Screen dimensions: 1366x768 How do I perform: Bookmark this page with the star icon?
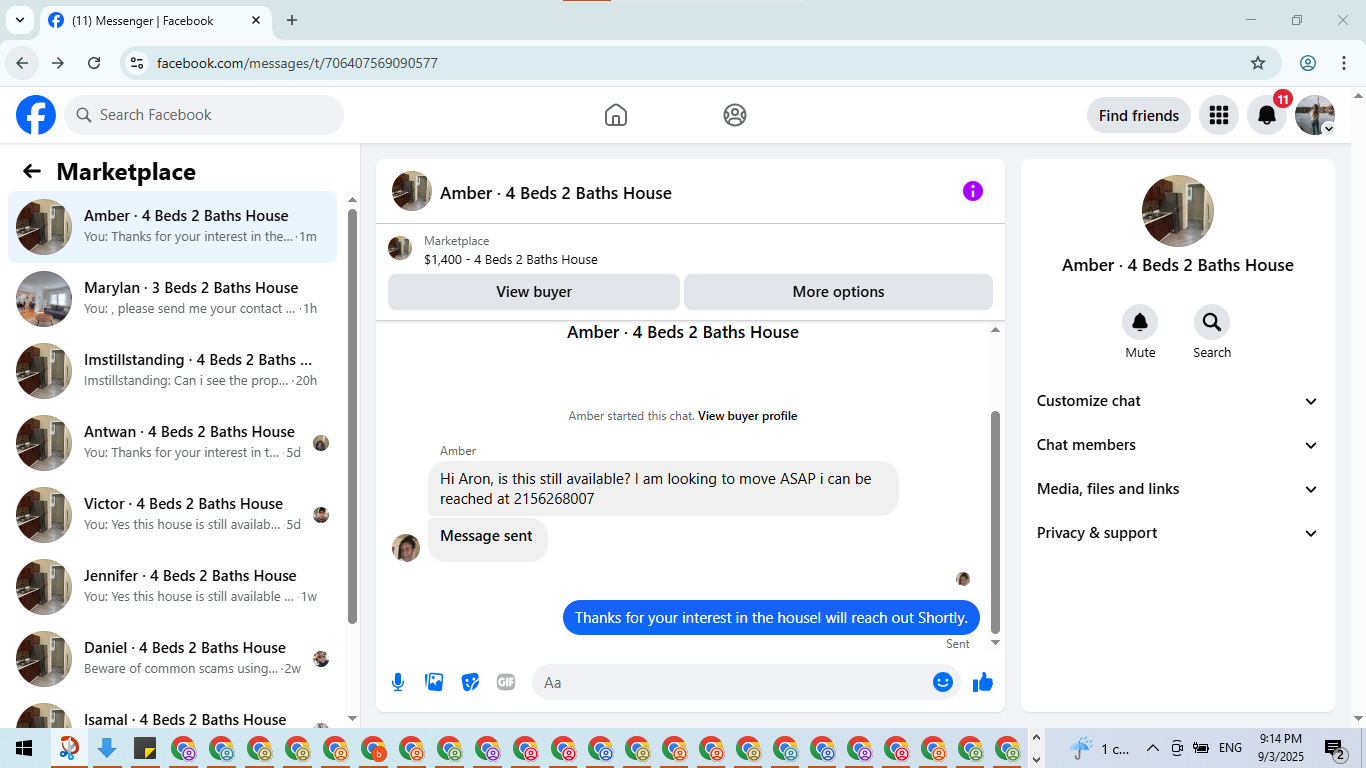click(1258, 63)
